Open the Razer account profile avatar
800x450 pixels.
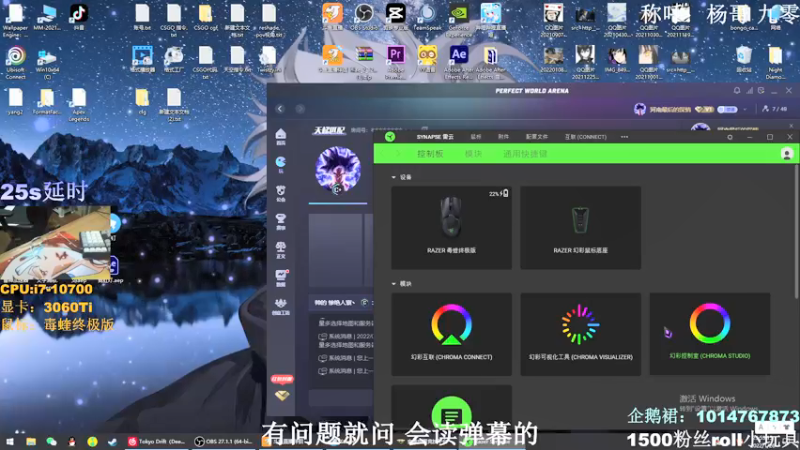coord(786,154)
